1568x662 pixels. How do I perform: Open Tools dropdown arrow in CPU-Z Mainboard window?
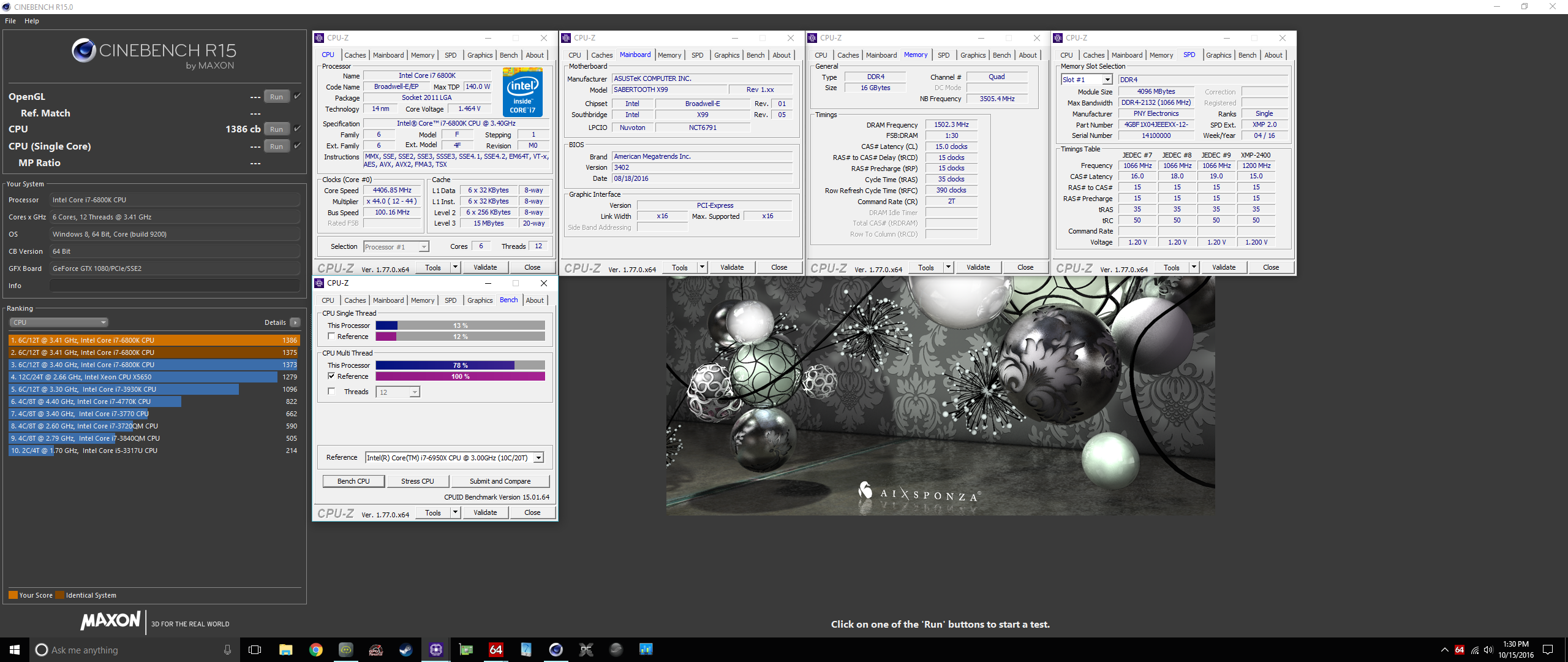tap(703, 267)
